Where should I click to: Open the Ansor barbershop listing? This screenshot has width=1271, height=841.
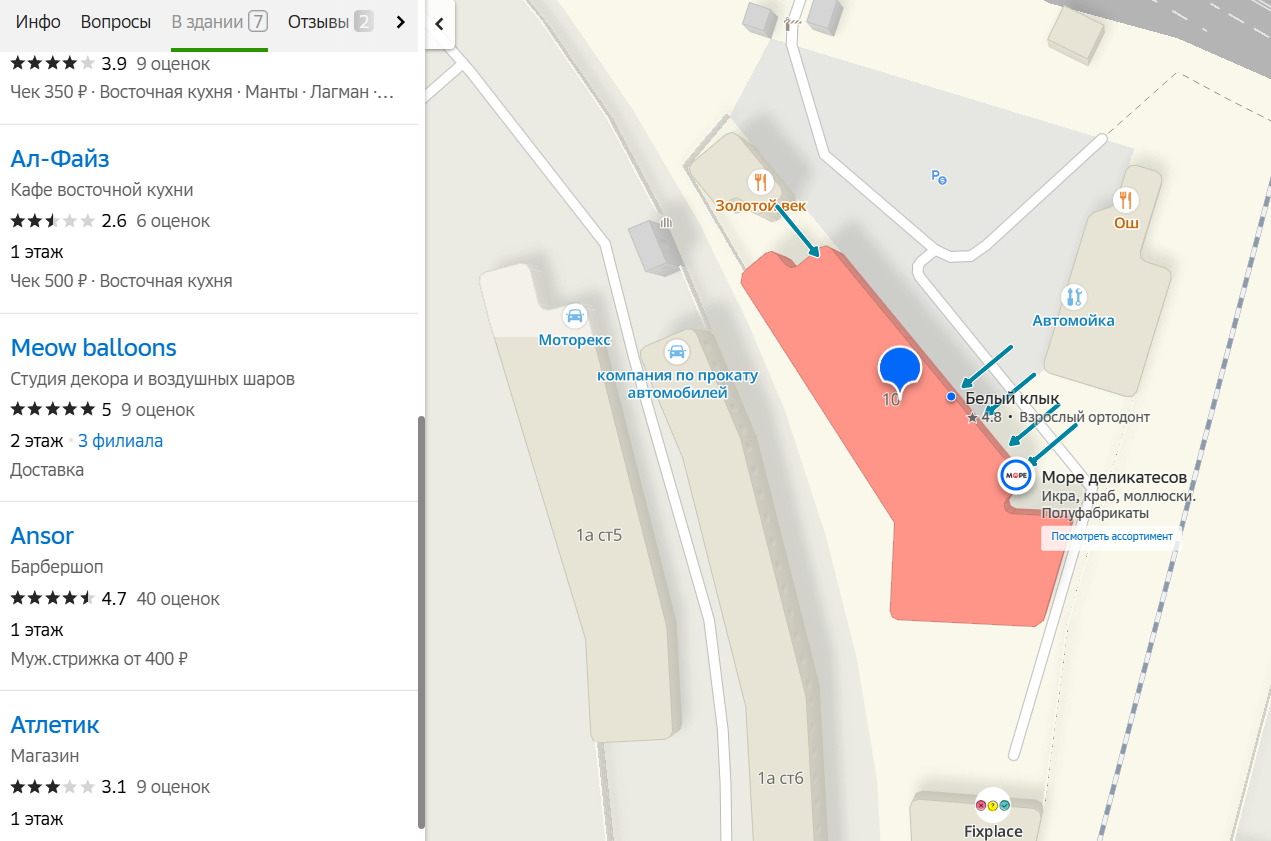pos(42,536)
